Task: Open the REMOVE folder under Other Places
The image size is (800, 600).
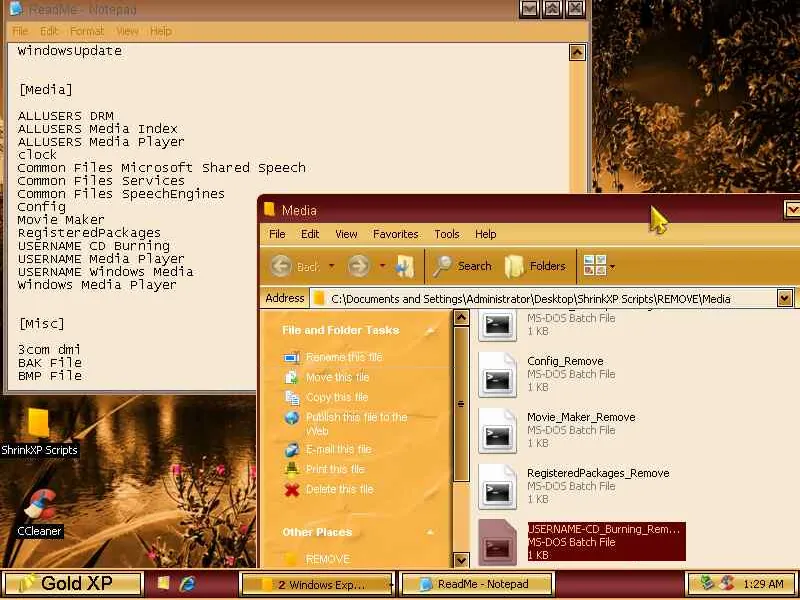Action: coord(328,559)
